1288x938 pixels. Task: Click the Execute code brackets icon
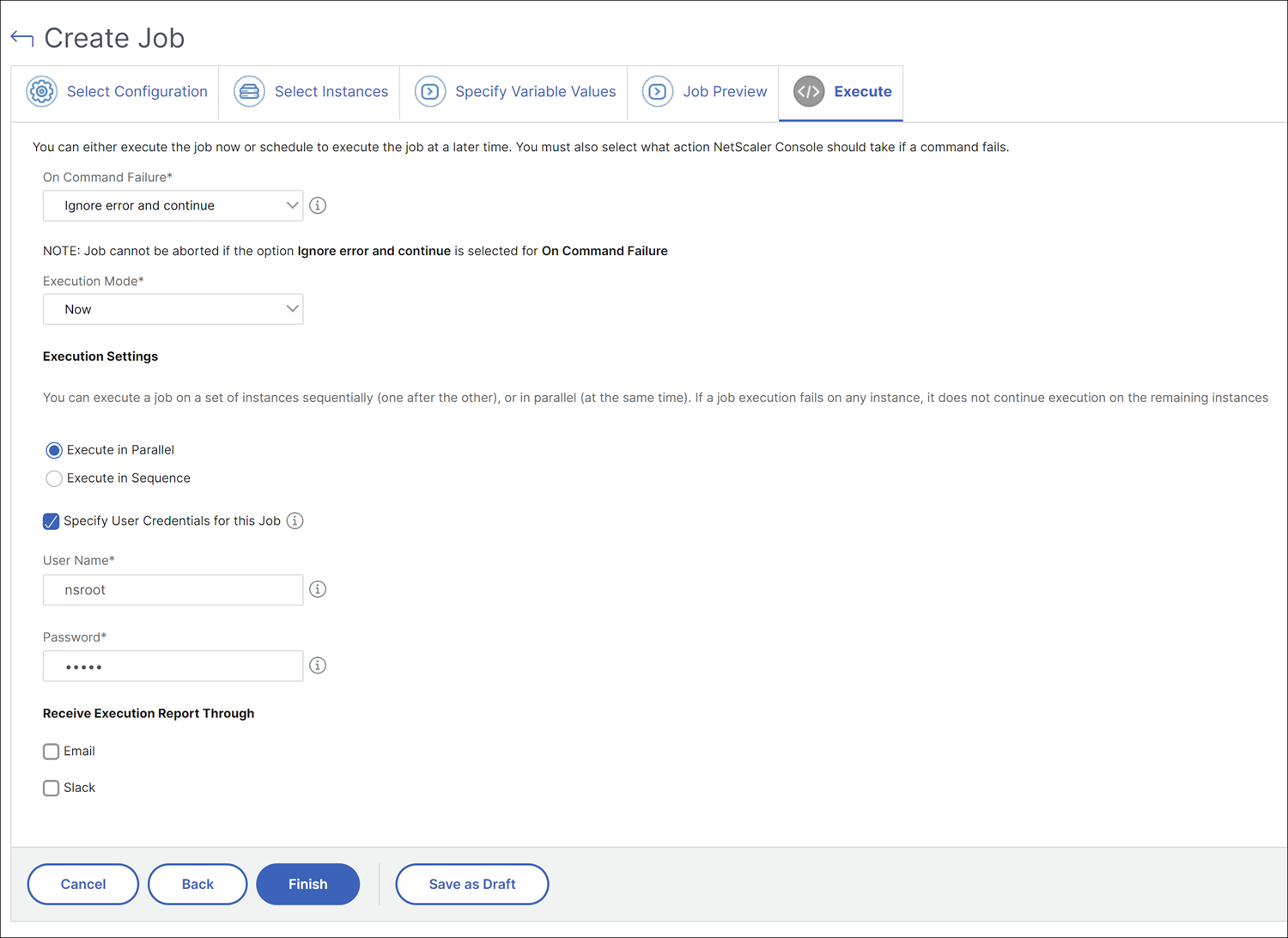[x=809, y=91]
